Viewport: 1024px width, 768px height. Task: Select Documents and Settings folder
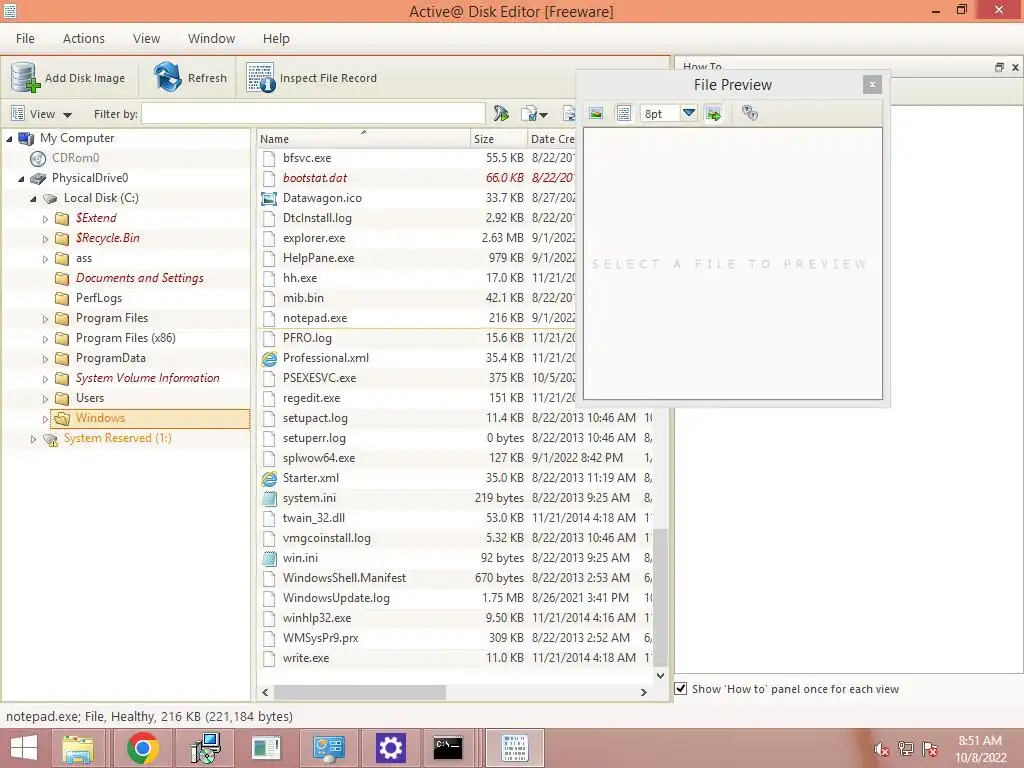click(x=139, y=278)
